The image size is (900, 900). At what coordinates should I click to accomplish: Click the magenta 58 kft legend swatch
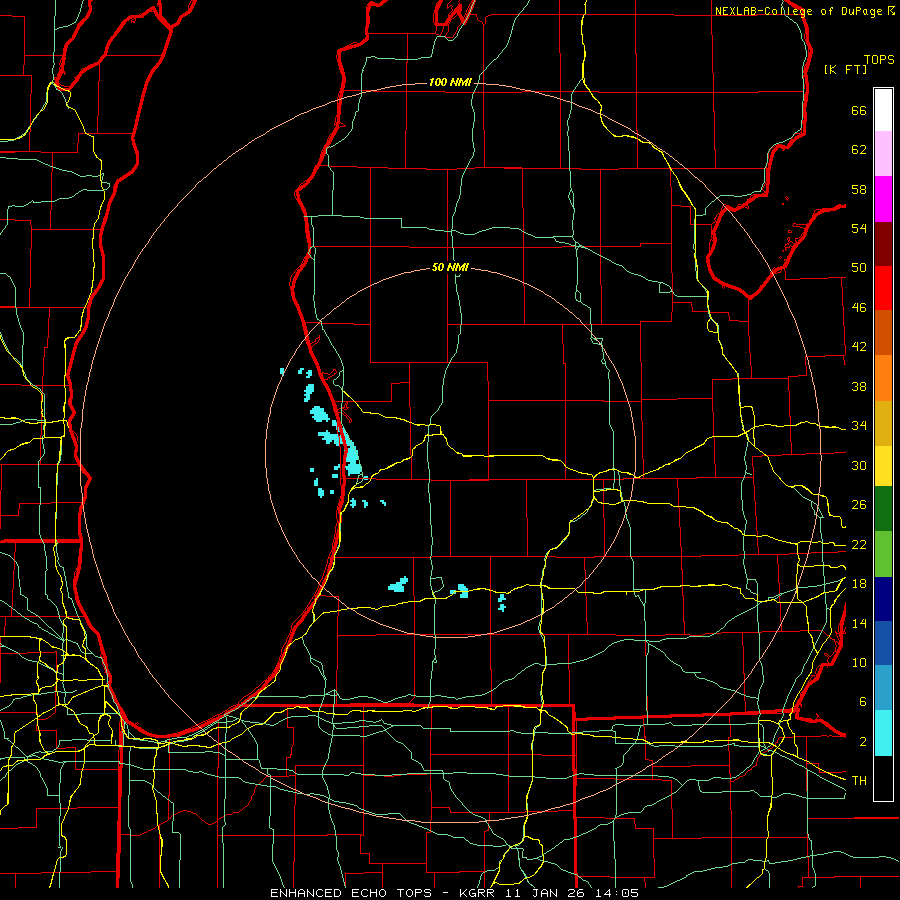[x=883, y=199]
